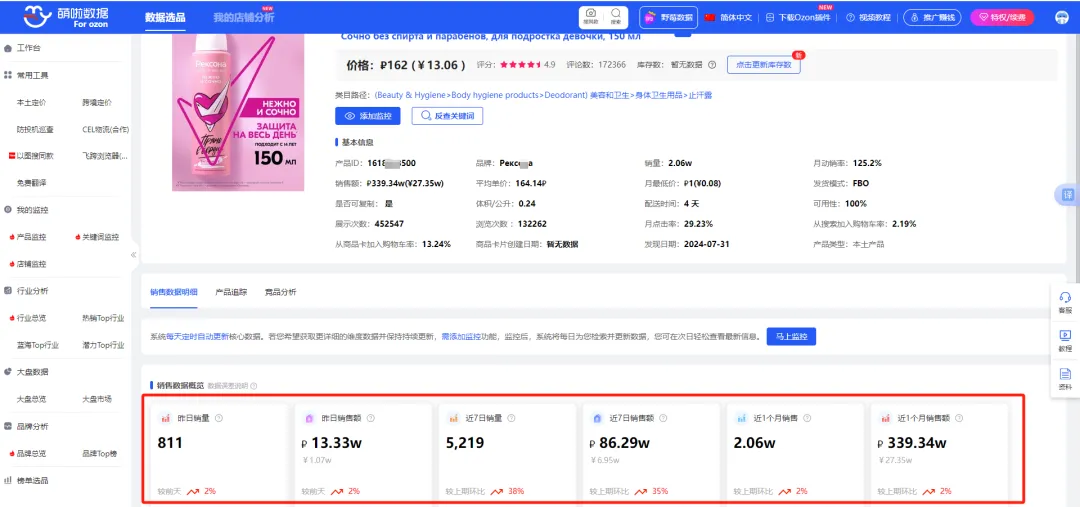Image resolution: width=1080 pixels, height=507 pixels.
Task: Open 关键词监控 in sidebar
Action: point(97,237)
